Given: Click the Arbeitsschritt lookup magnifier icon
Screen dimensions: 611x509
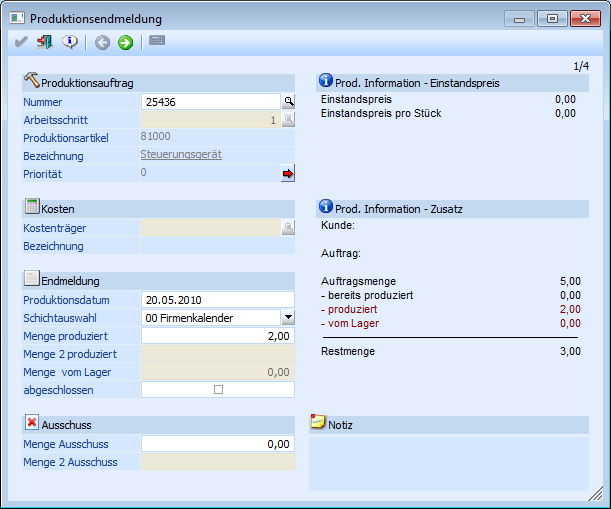Looking at the screenshot, I should [288, 120].
